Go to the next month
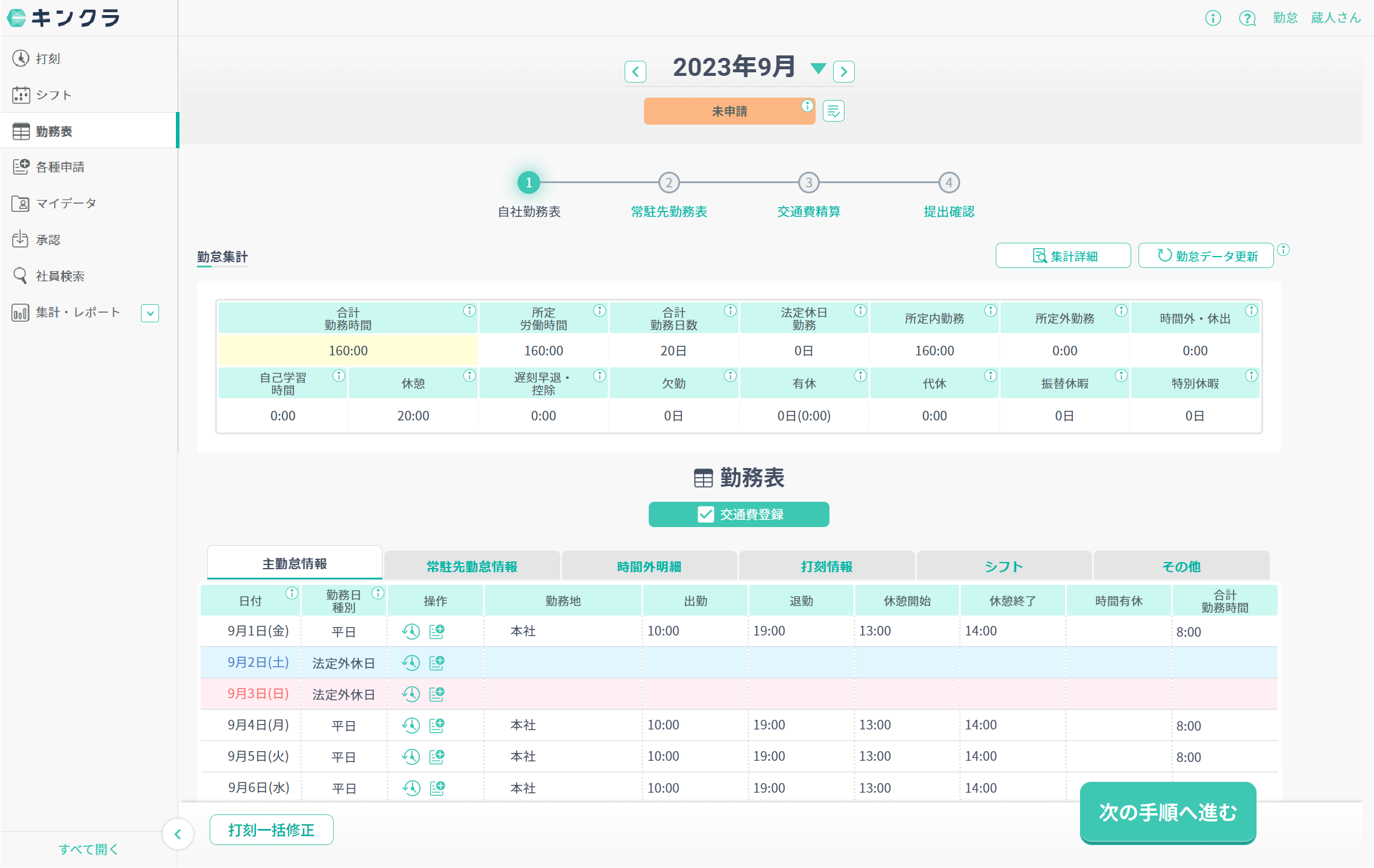 tap(844, 72)
